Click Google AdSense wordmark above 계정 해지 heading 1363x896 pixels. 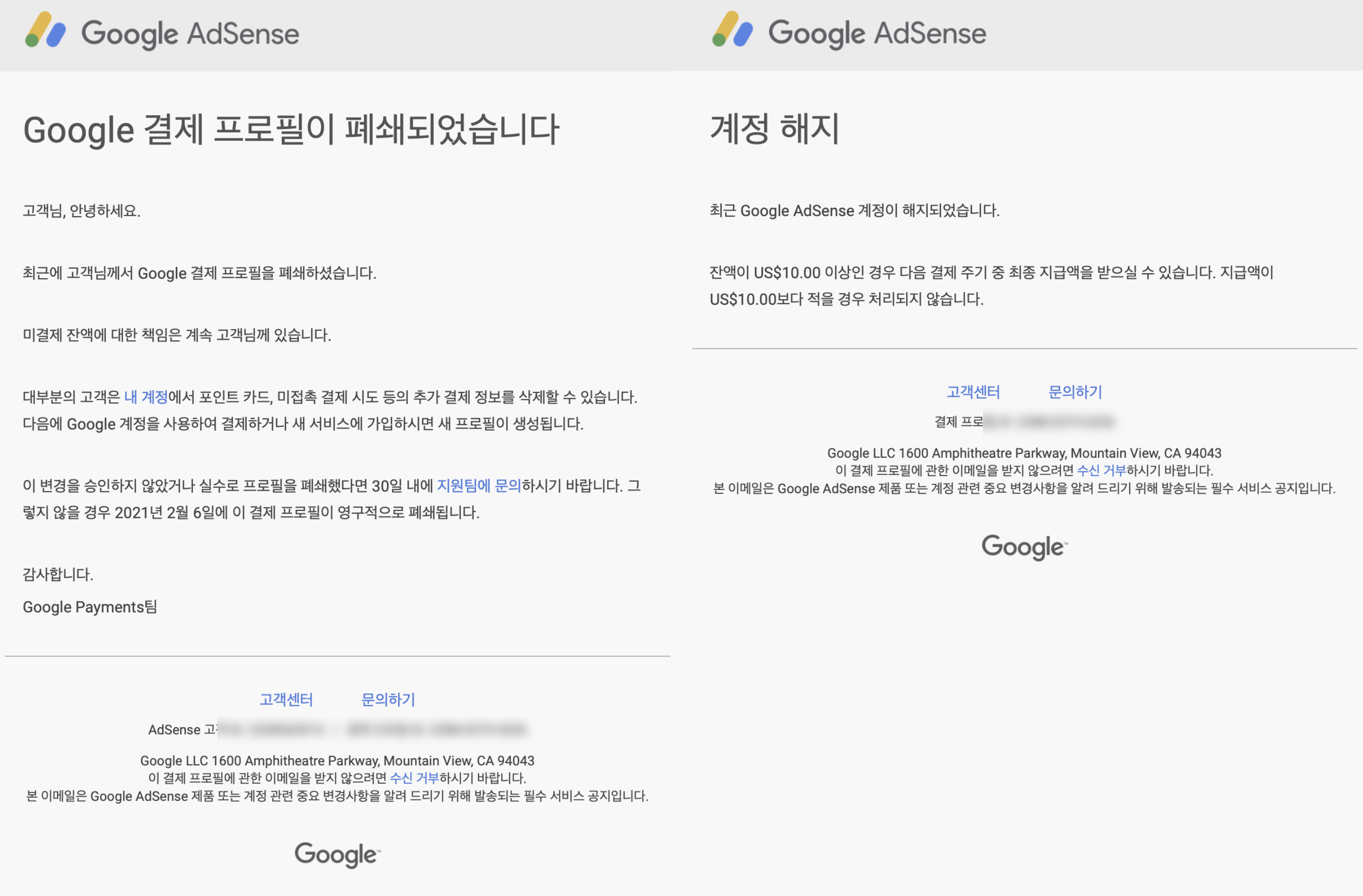pos(877,33)
